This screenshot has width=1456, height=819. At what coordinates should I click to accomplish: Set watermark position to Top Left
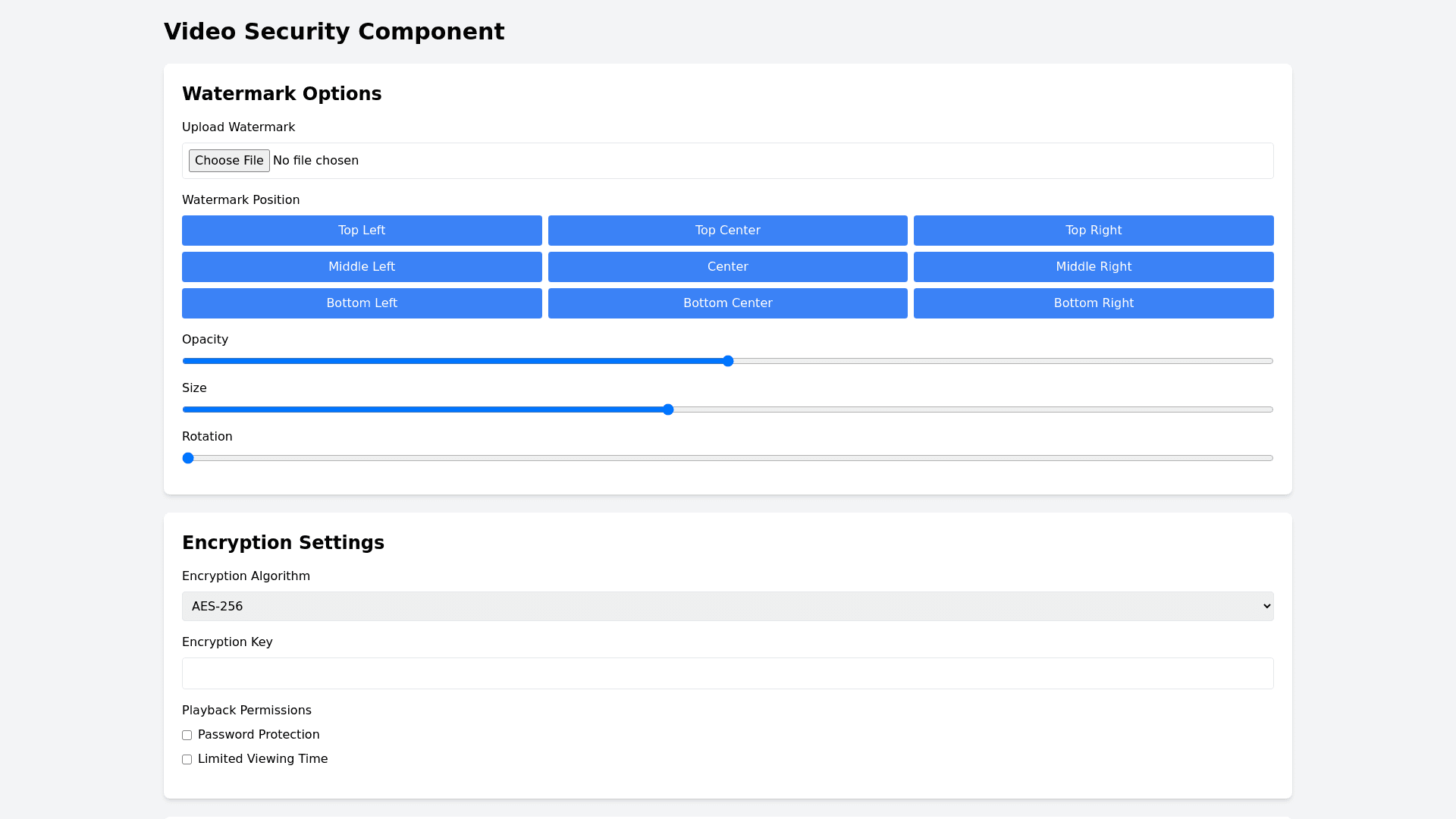(362, 231)
